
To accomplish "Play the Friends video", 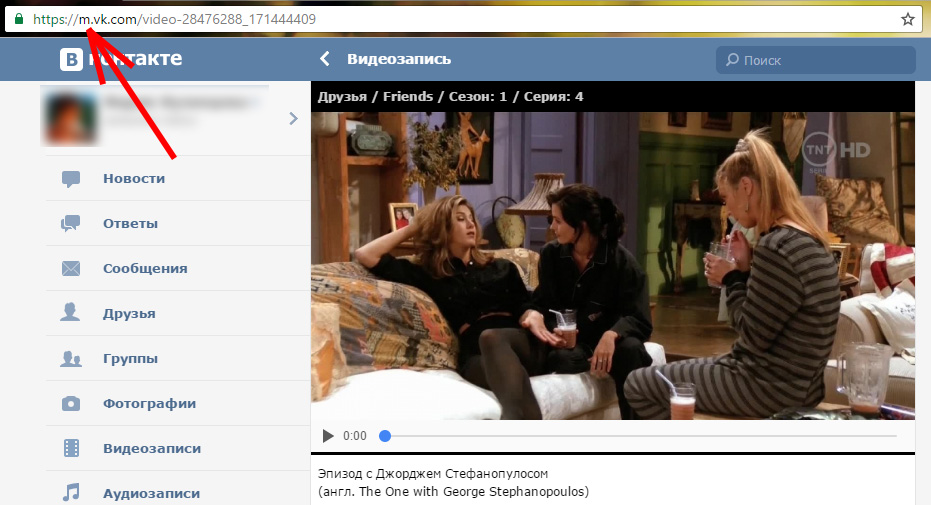I will point(328,436).
